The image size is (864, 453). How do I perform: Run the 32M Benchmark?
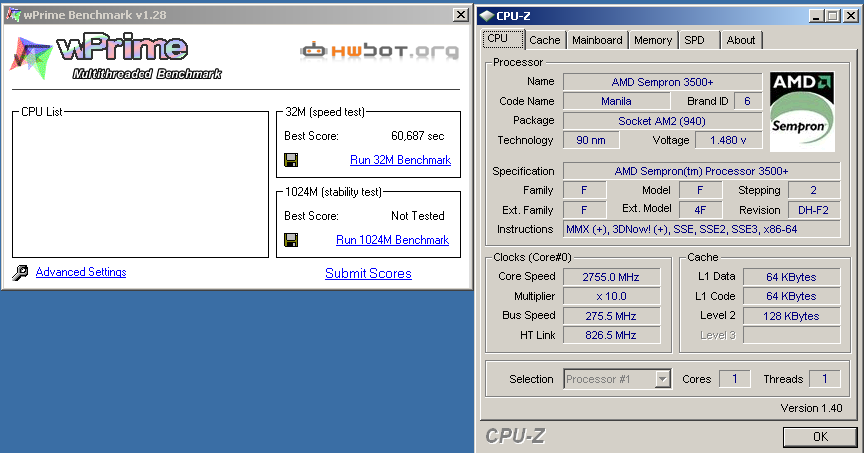click(401, 160)
